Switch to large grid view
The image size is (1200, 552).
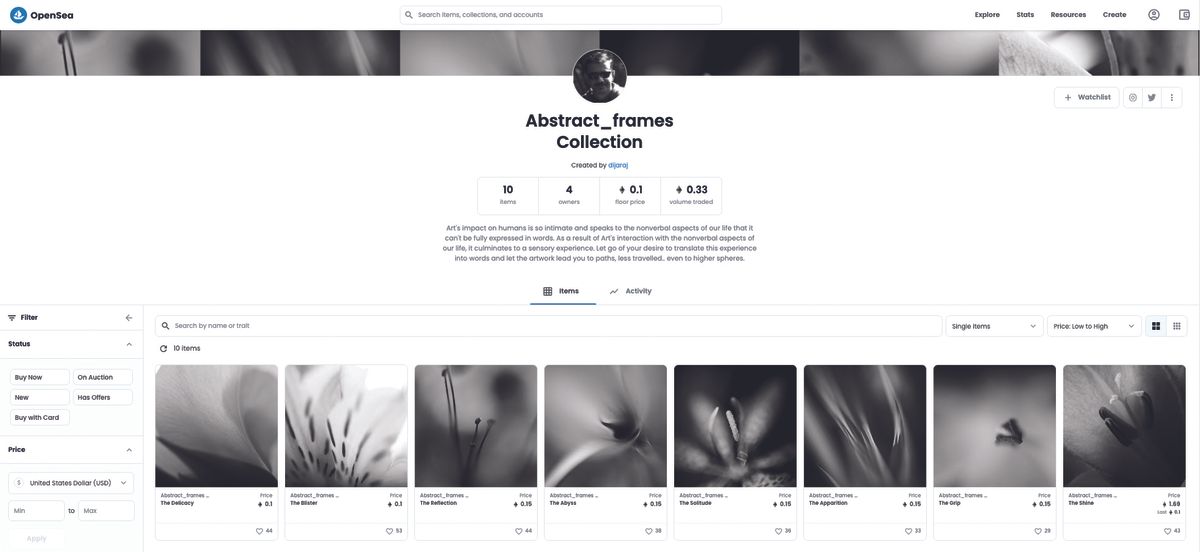(x=1156, y=326)
